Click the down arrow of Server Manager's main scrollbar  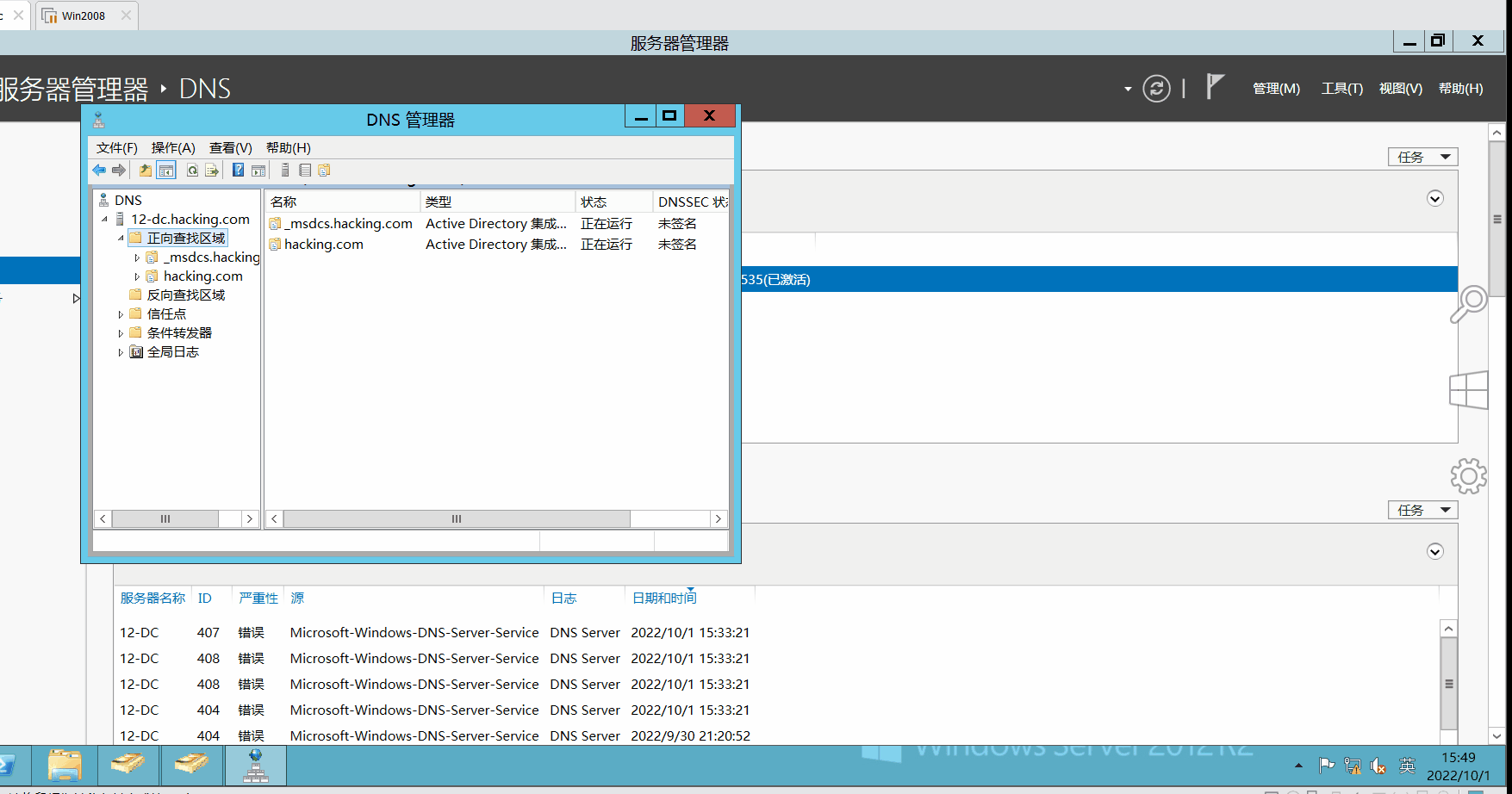pos(1496,736)
